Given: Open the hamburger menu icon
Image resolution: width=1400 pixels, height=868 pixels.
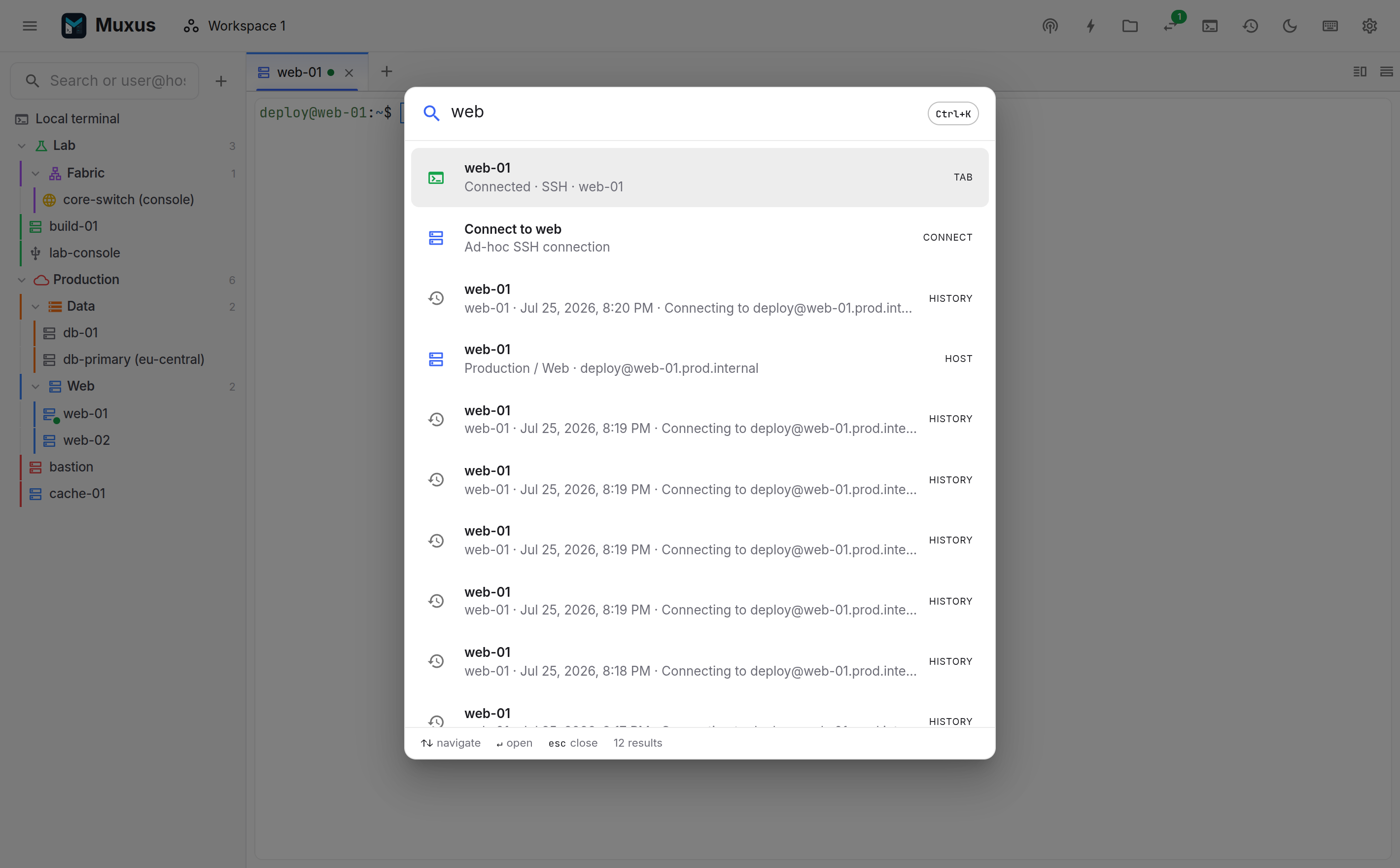Looking at the screenshot, I should 30,26.
